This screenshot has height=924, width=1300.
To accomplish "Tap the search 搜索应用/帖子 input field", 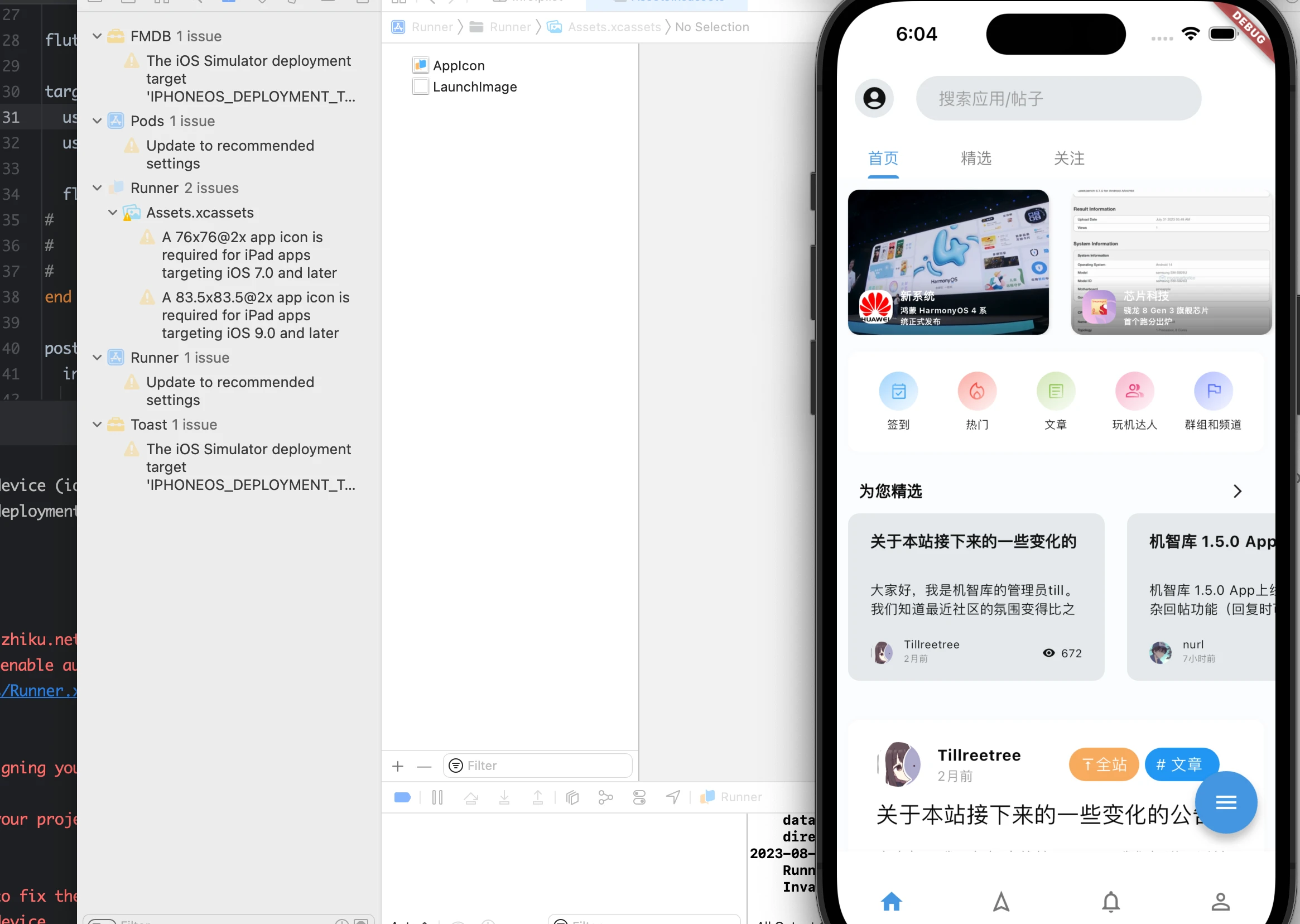I will click(1058, 98).
